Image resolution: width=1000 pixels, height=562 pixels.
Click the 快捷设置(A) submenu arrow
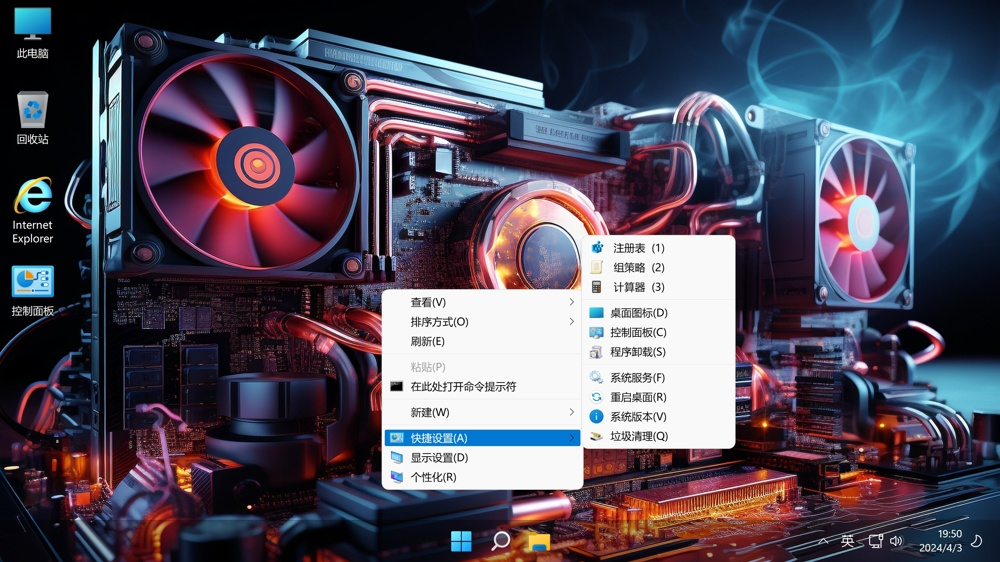(571, 438)
